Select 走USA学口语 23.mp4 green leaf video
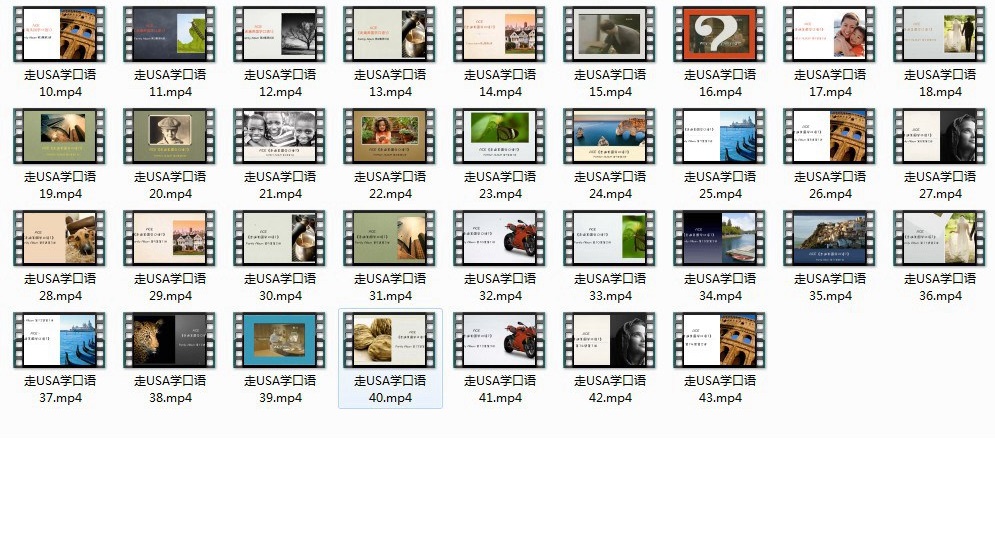This screenshot has height=541, width=995. 500,136
